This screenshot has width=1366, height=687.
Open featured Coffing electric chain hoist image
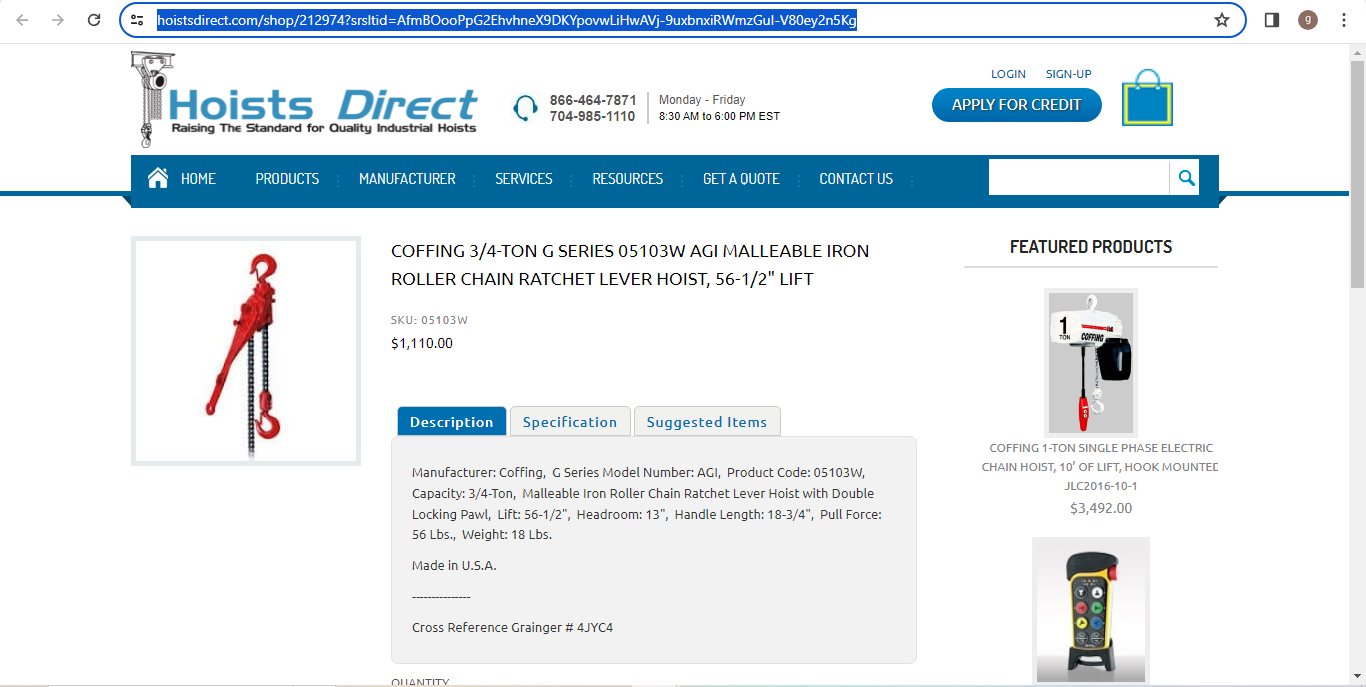(x=1090, y=361)
